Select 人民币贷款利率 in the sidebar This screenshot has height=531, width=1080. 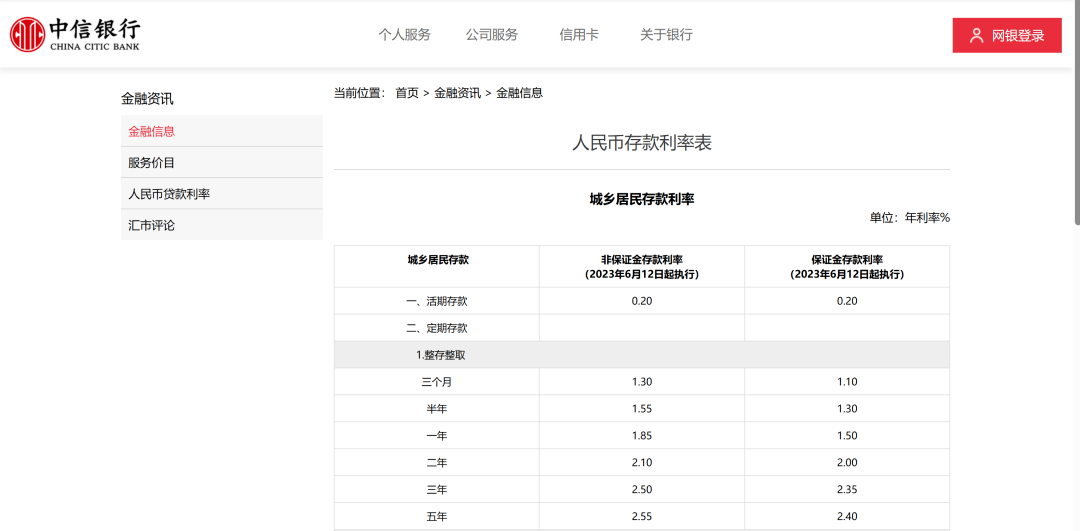pyautogui.click(x=222, y=194)
